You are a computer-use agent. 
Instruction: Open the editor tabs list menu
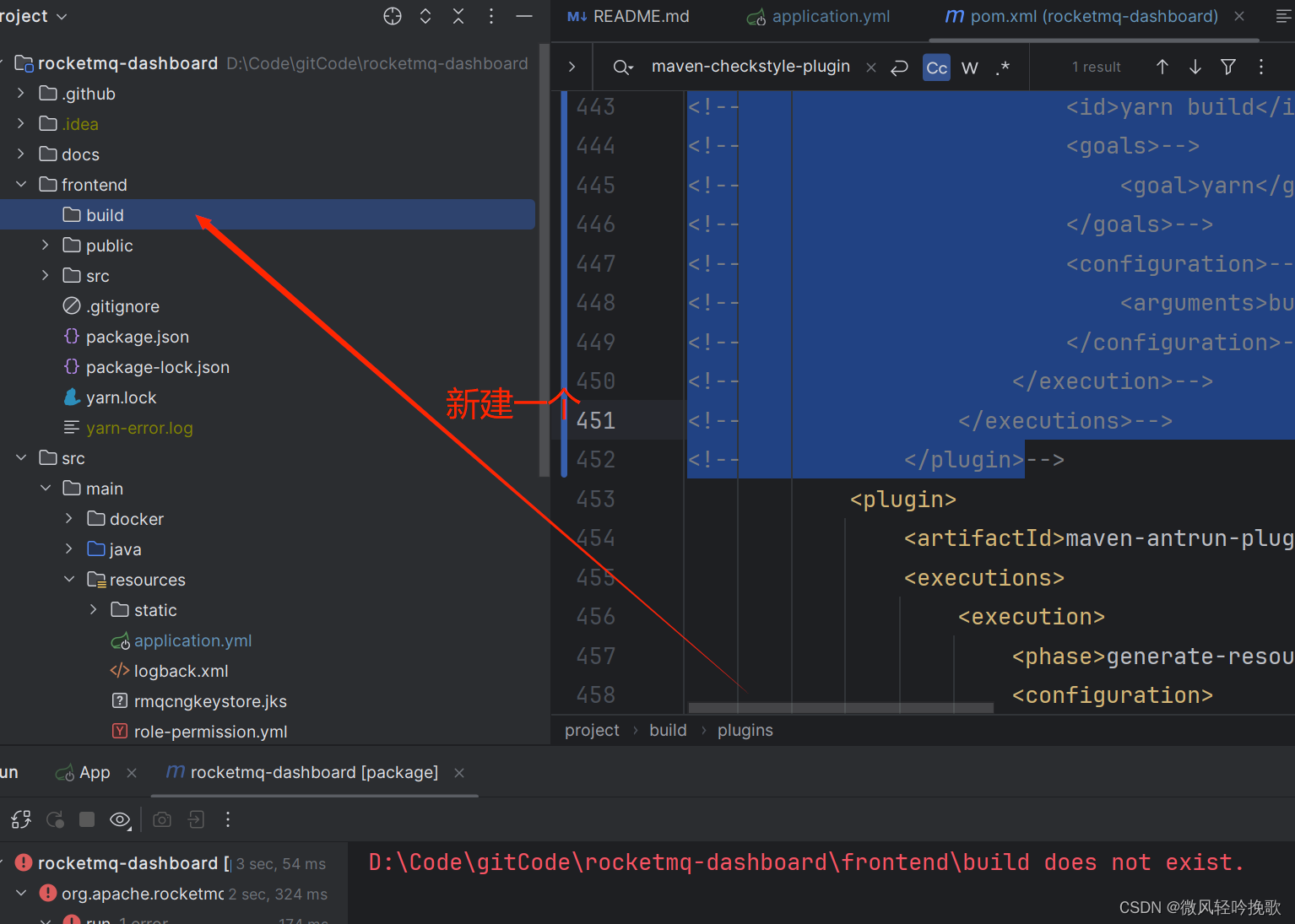[x=1283, y=16]
